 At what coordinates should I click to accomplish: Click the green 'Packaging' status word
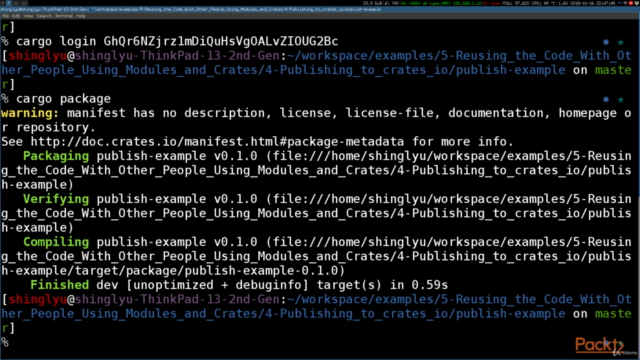point(56,156)
